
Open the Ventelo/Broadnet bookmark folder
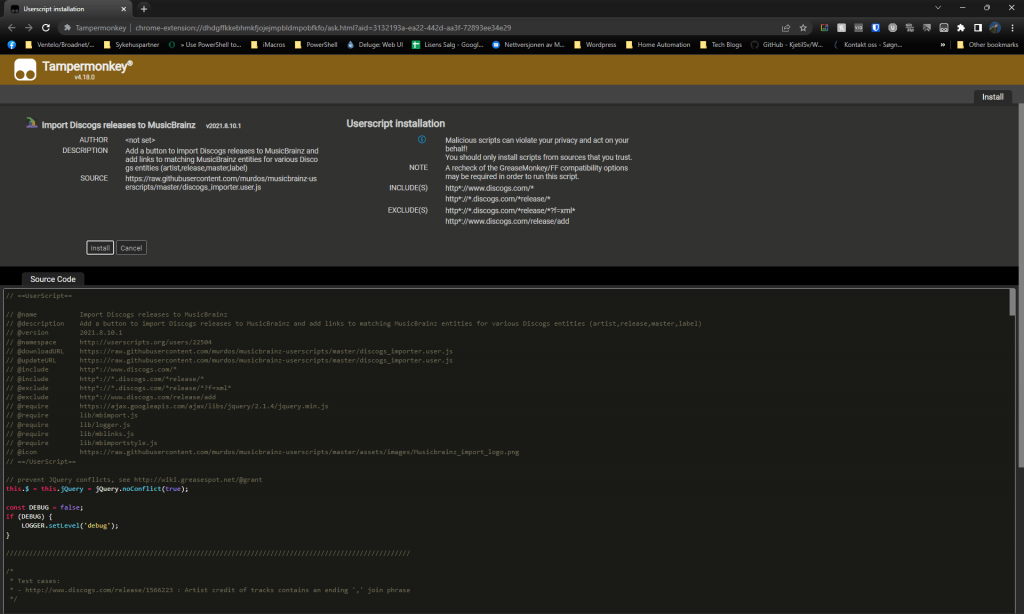(x=59, y=45)
